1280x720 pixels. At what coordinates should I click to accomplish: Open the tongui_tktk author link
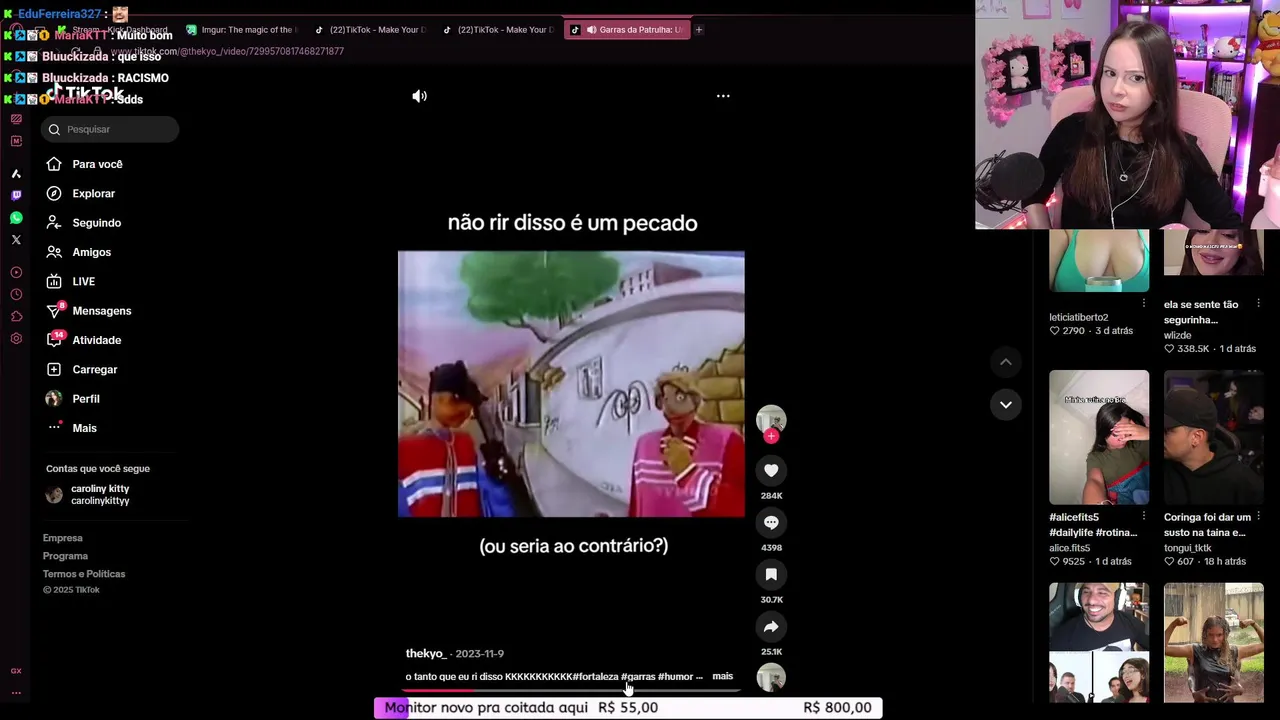coord(1188,548)
